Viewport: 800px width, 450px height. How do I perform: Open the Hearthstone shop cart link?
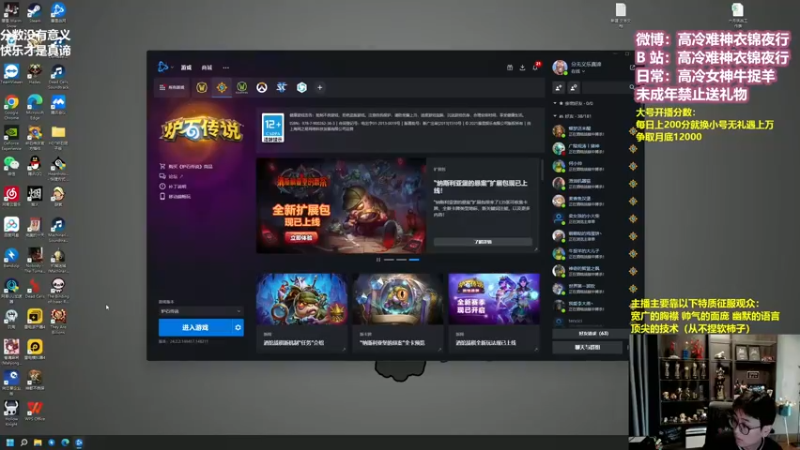point(186,166)
